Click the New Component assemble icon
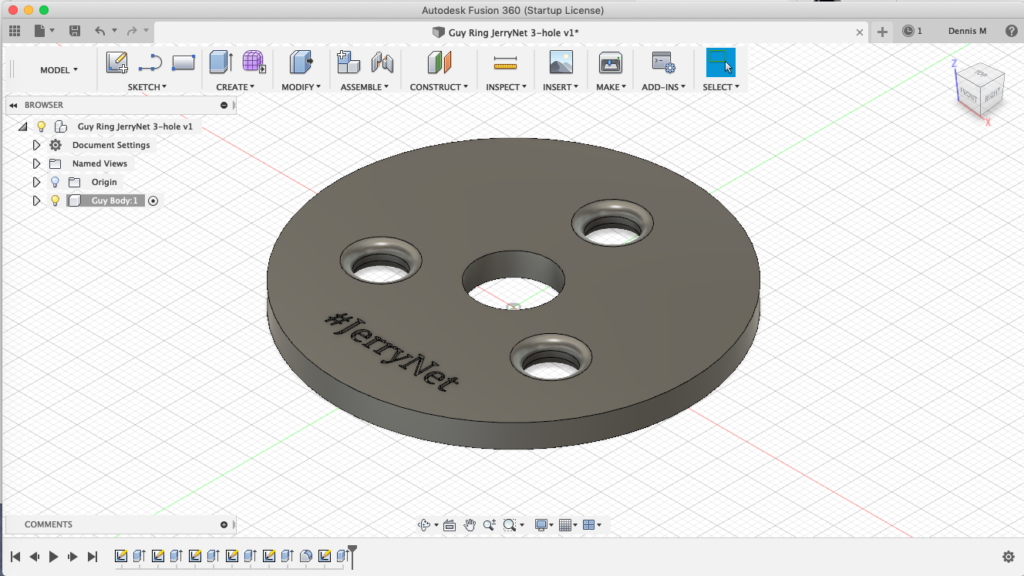1024x576 pixels. pyautogui.click(x=348, y=63)
